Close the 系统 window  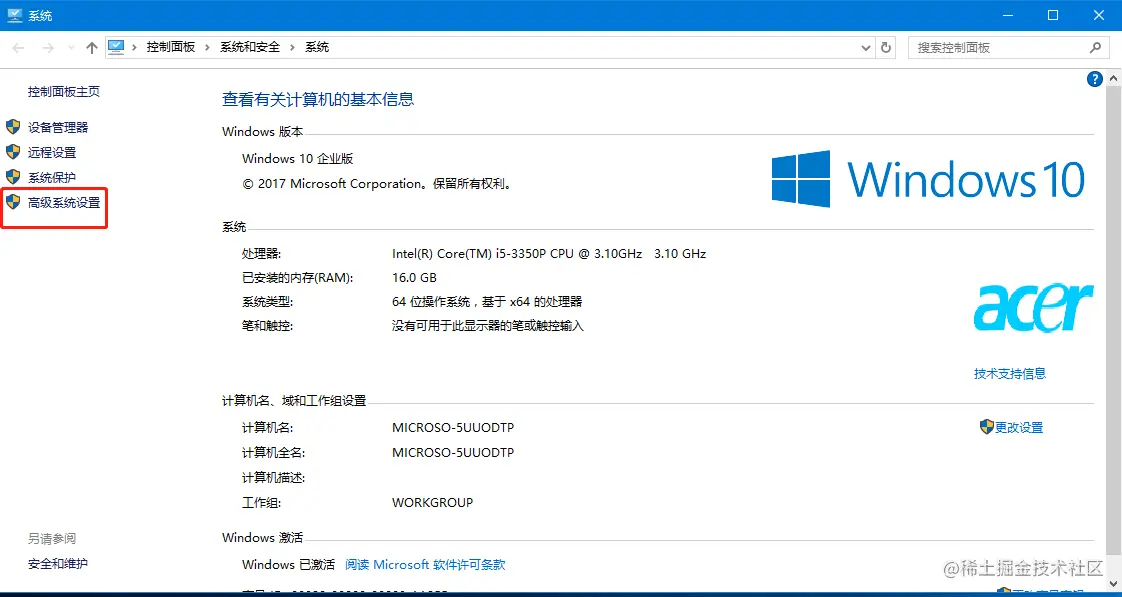pyautogui.click(x=1098, y=15)
